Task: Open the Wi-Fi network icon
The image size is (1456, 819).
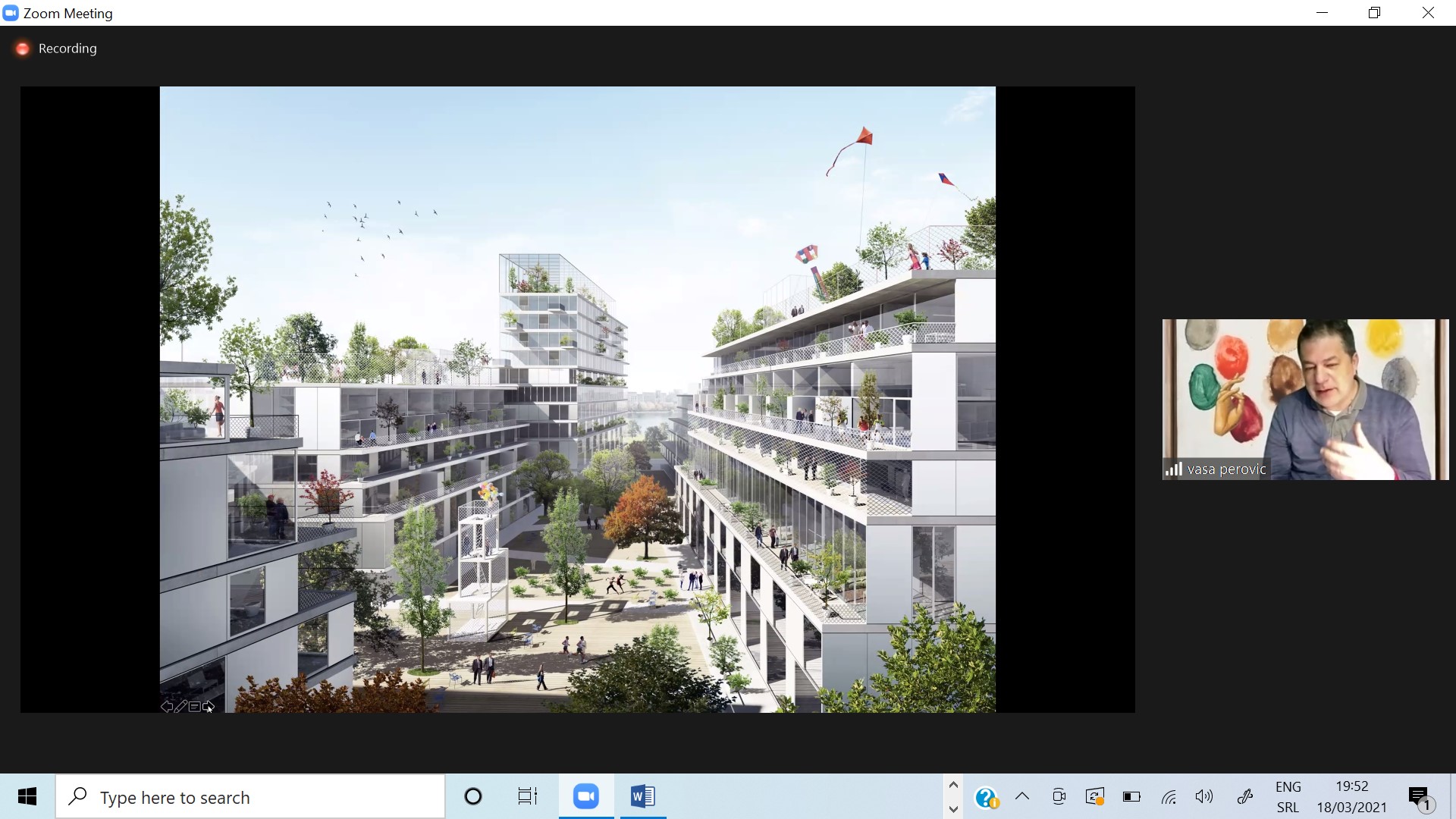Action: coord(1169,796)
